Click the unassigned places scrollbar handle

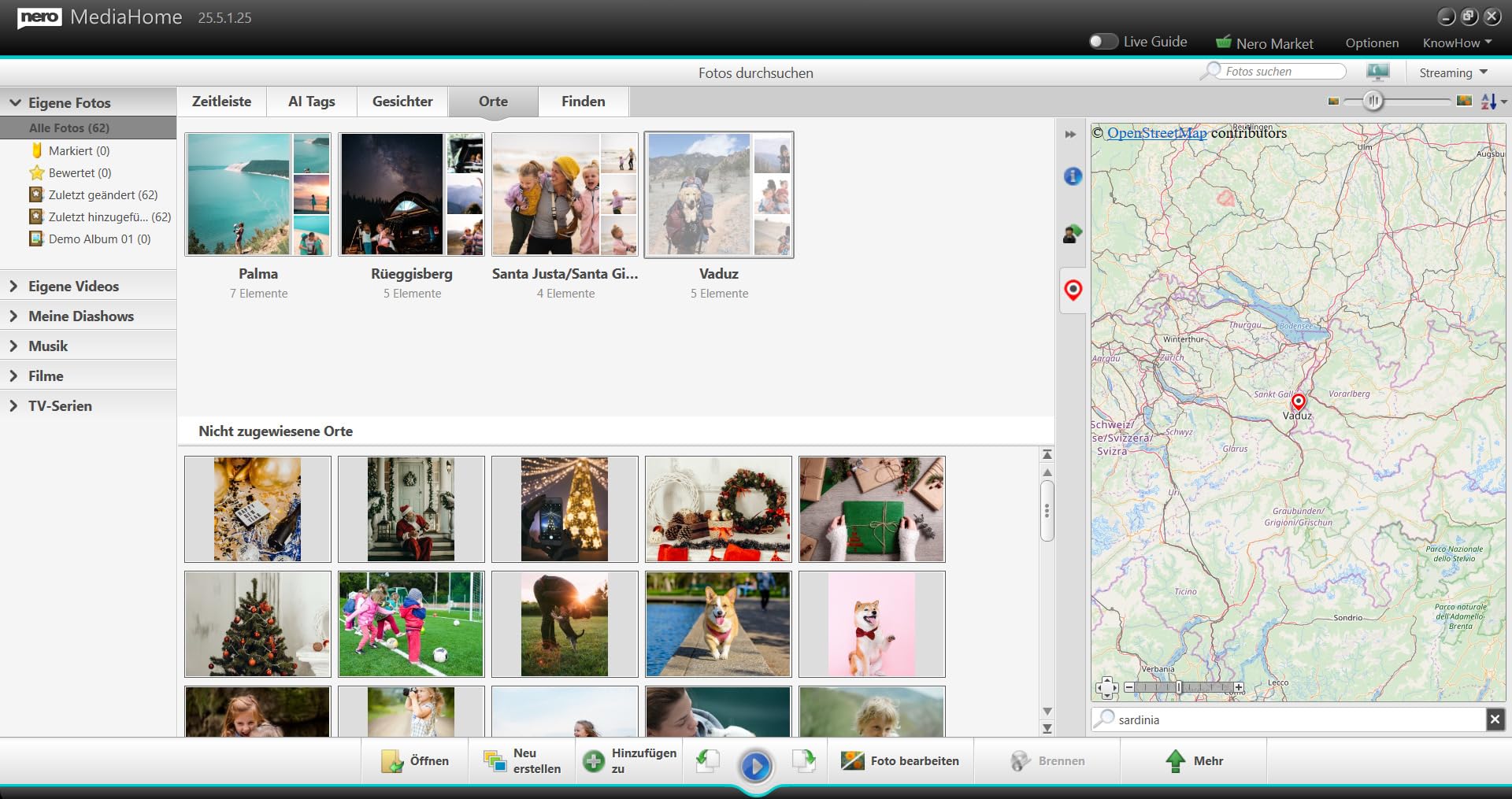point(1047,511)
